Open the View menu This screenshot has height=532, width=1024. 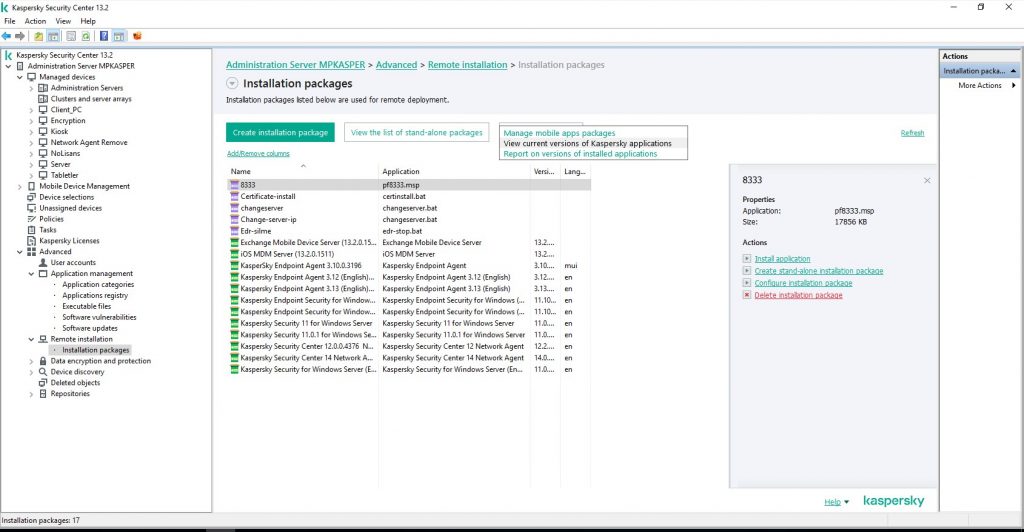63,21
